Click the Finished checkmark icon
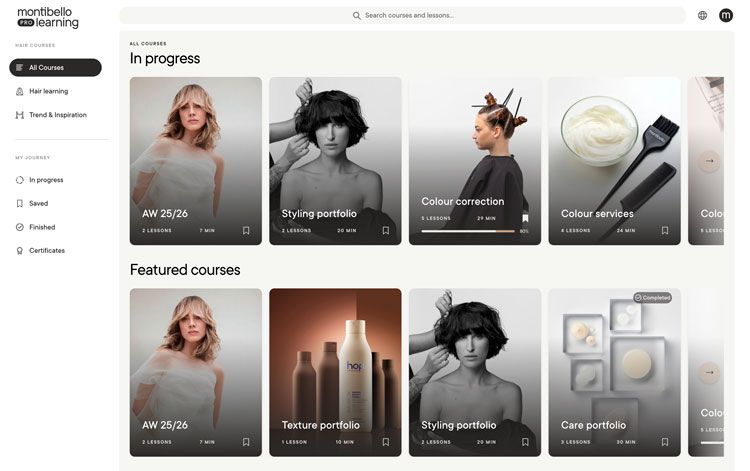The image size is (750, 471). click(x=20, y=227)
